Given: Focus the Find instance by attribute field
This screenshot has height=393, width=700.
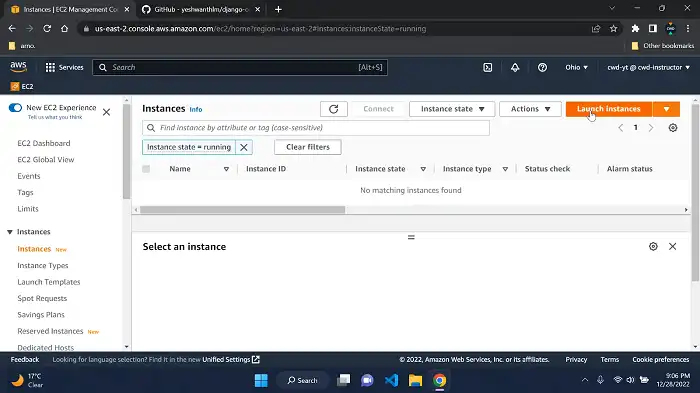Looking at the screenshot, I should (x=316, y=128).
